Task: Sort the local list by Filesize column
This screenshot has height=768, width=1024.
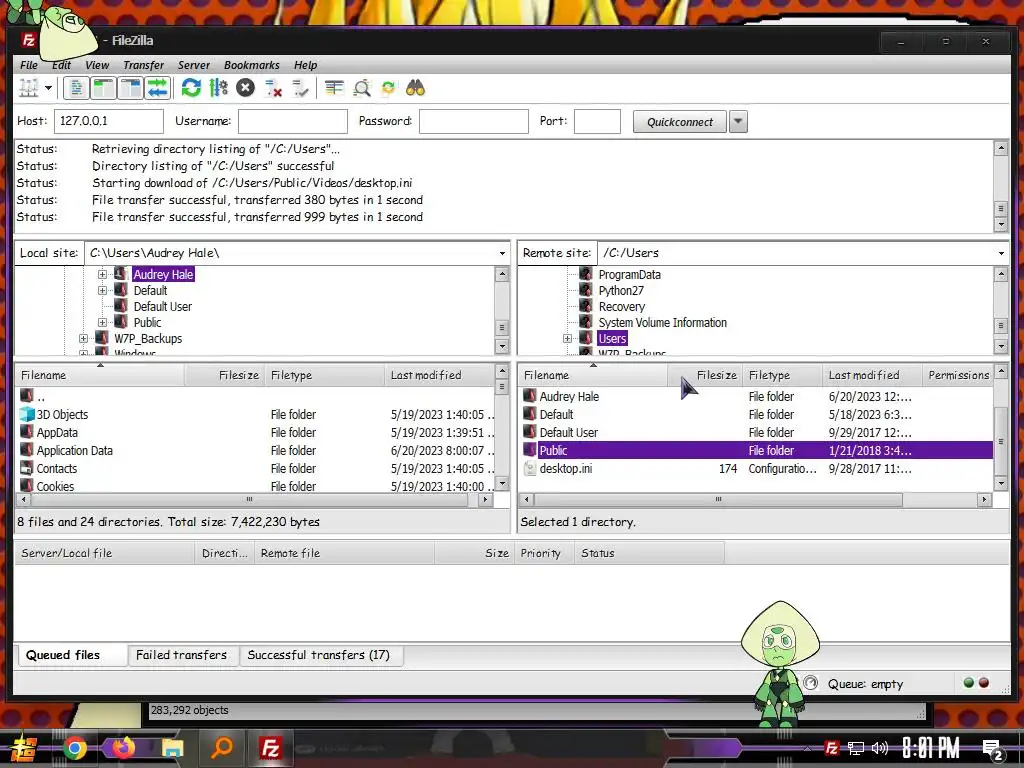Action: click(225, 375)
